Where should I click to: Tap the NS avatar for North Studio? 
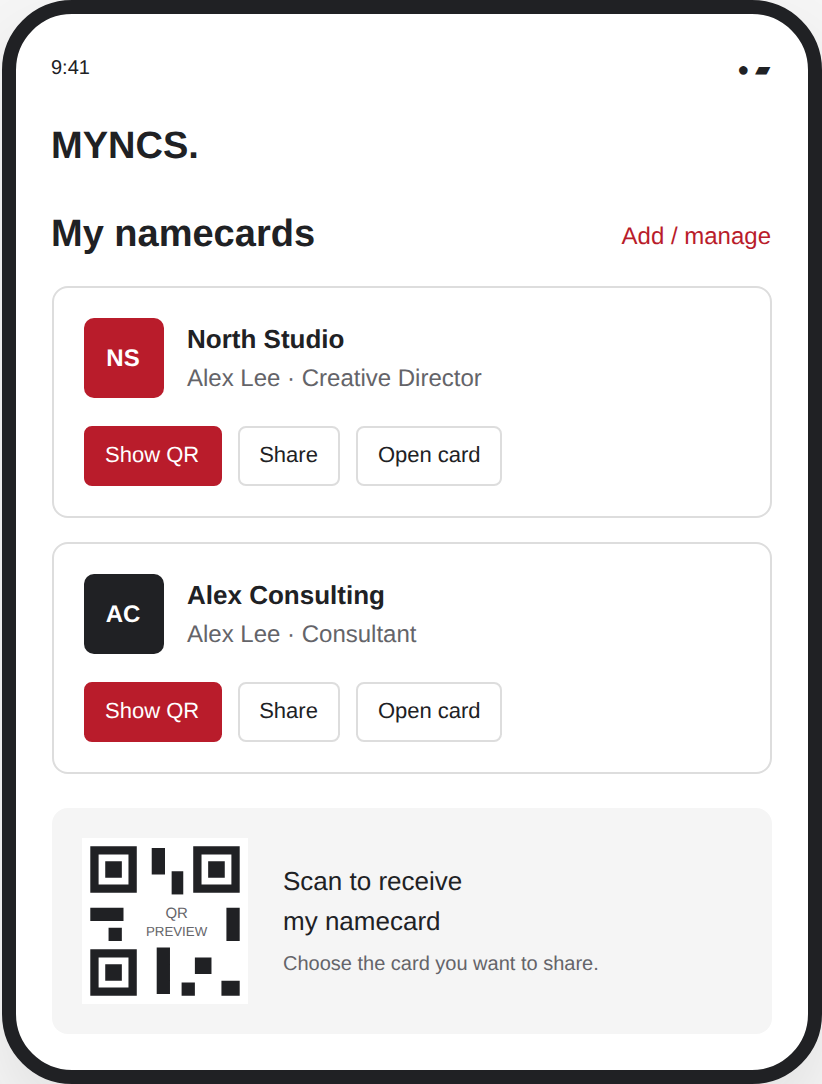124,358
